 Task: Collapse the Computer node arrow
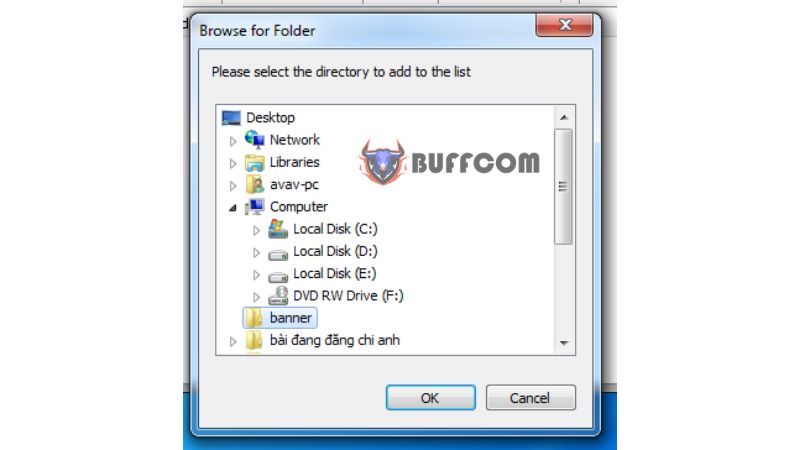coord(233,208)
